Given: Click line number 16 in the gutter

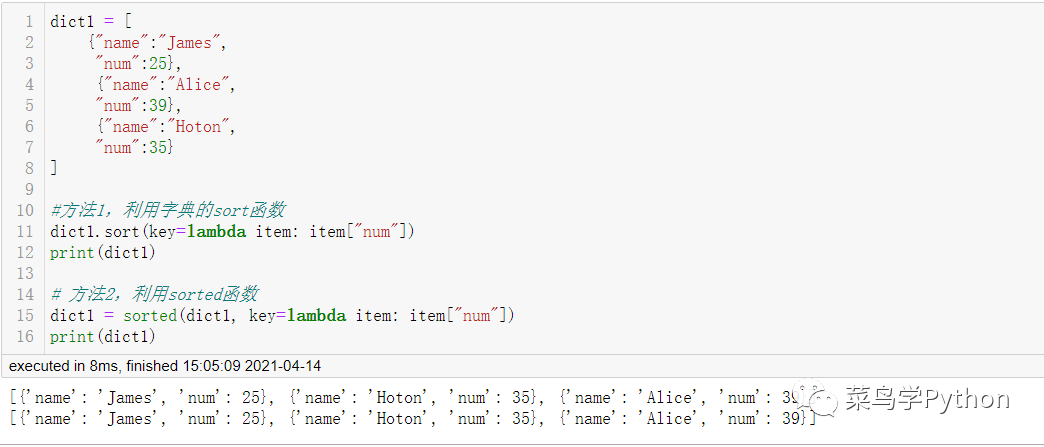Looking at the screenshot, I should point(25,337).
